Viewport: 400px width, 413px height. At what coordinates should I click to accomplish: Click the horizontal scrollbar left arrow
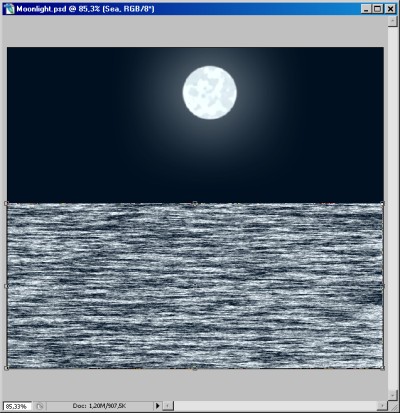point(167,406)
